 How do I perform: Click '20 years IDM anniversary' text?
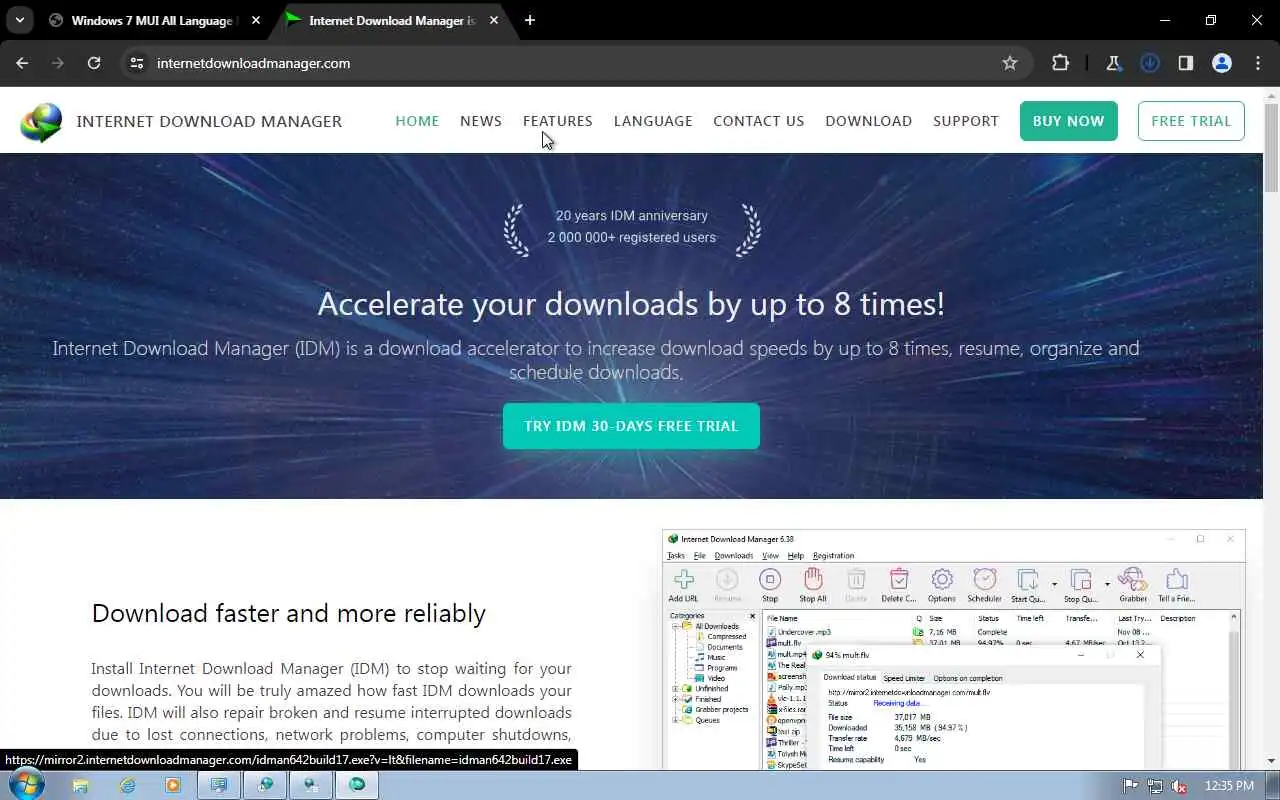(x=632, y=215)
